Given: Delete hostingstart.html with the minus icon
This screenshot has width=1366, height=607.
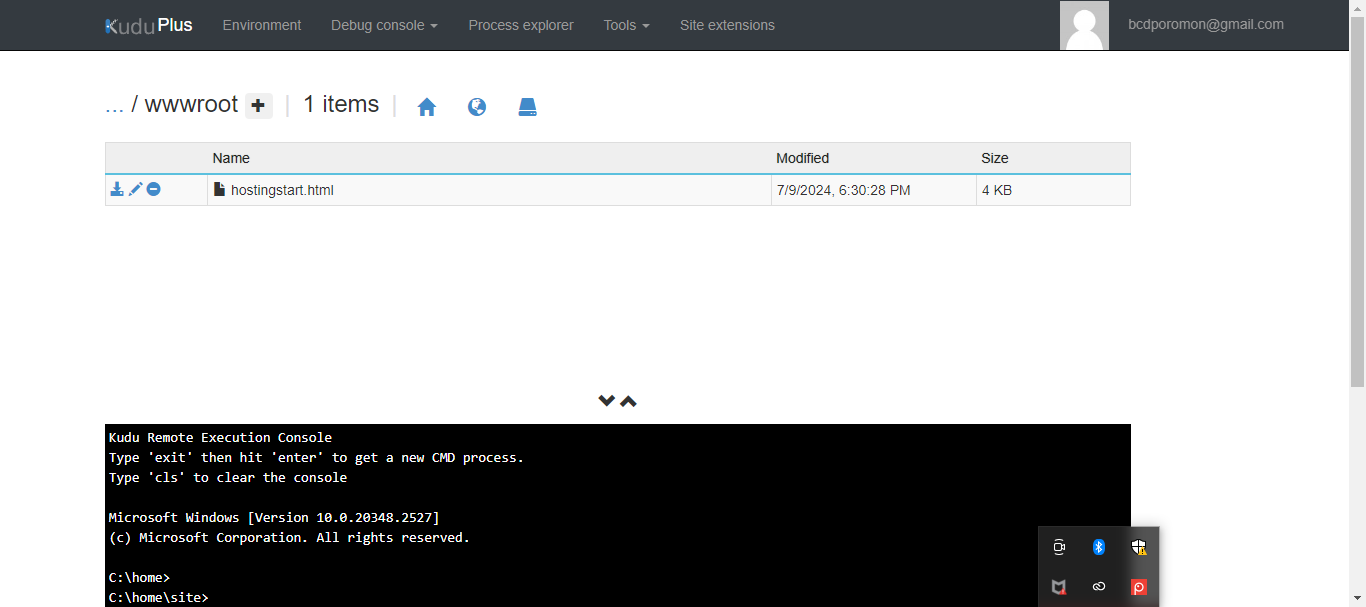Looking at the screenshot, I should pyautogui.click(x=154, y=189).
